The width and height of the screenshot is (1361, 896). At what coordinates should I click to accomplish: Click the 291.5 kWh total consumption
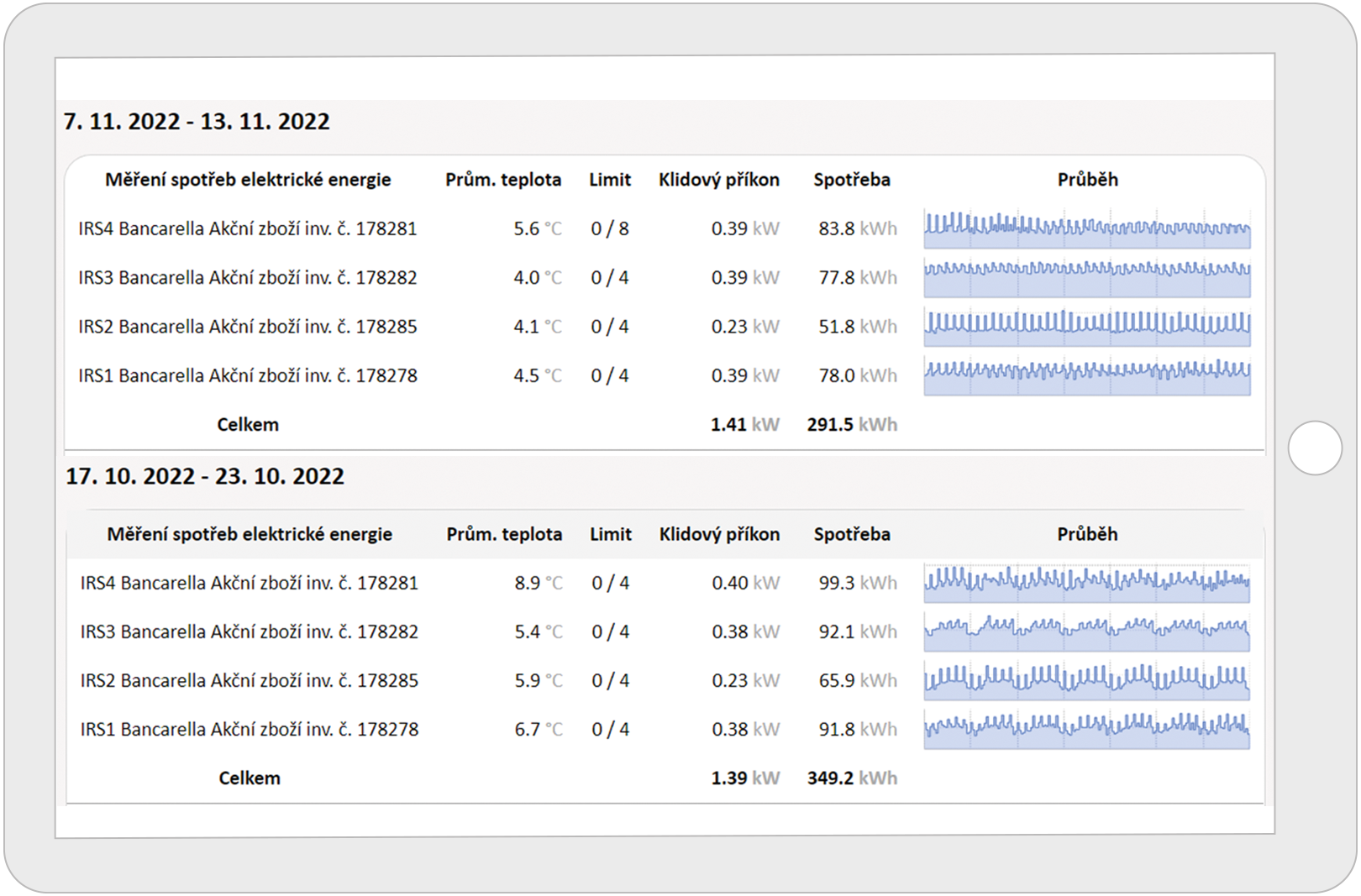tap(852, 424)
